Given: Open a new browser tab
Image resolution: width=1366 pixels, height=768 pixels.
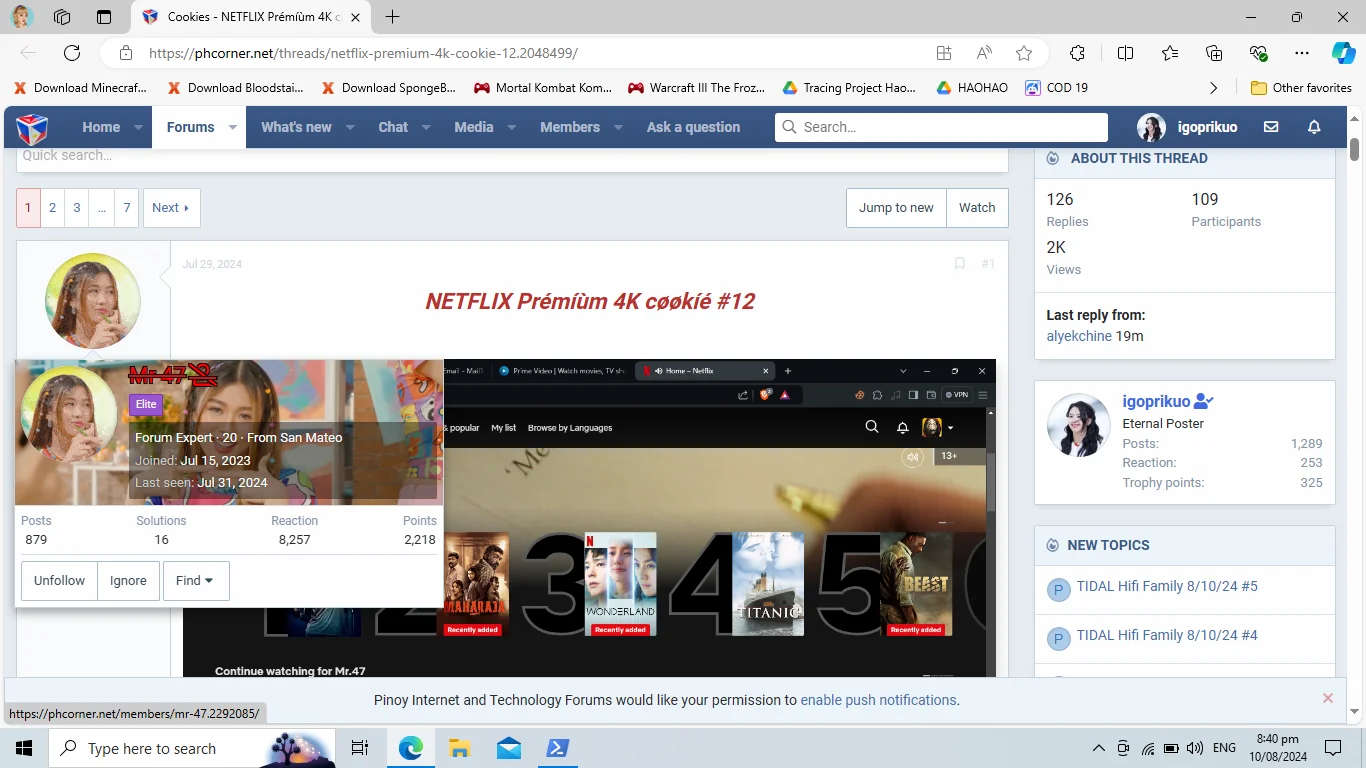Looking at the screenshot, I should (x=392, y=17).
